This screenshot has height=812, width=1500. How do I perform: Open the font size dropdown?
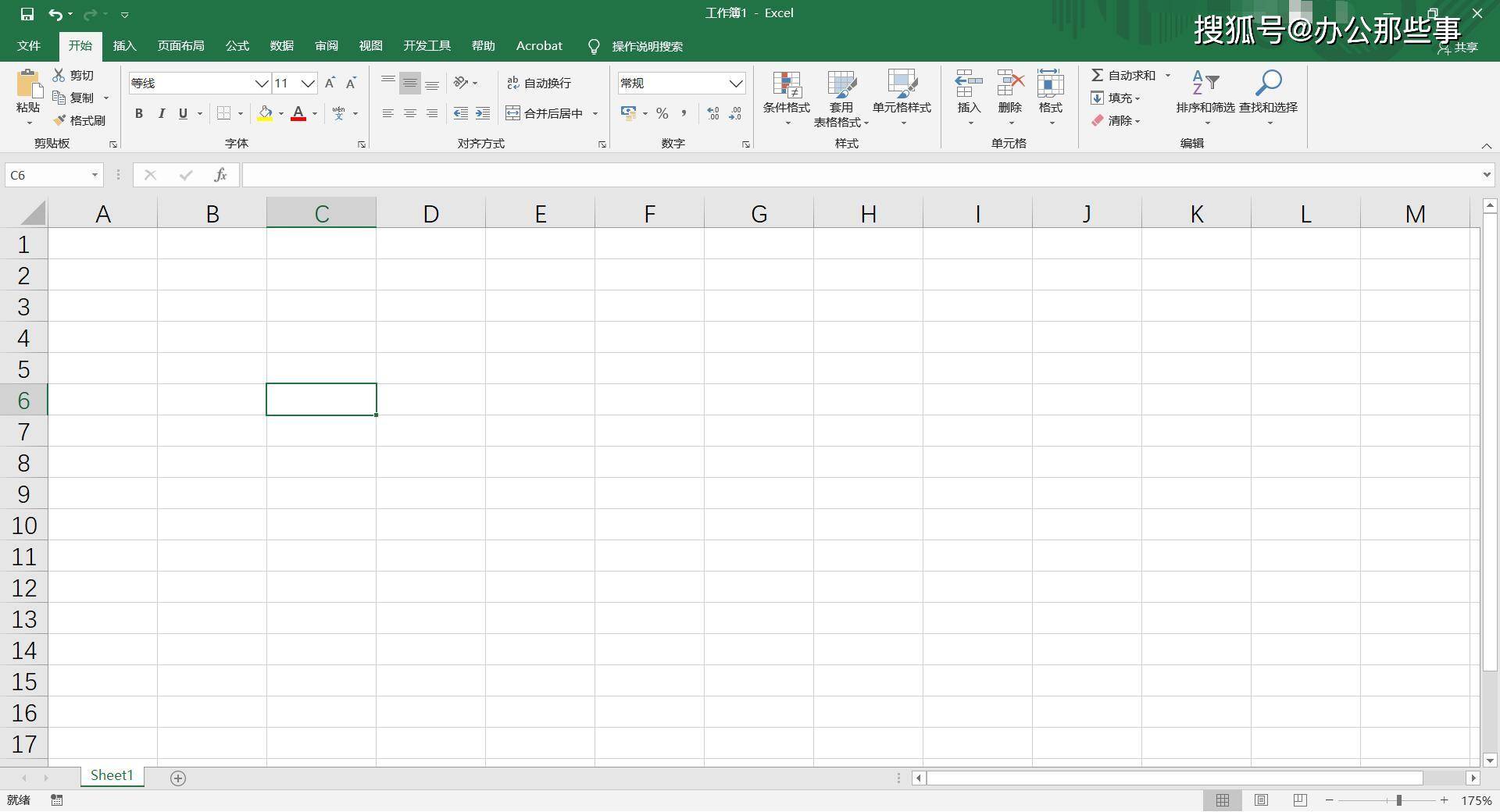pyautogui.click(x=308, y=83)
